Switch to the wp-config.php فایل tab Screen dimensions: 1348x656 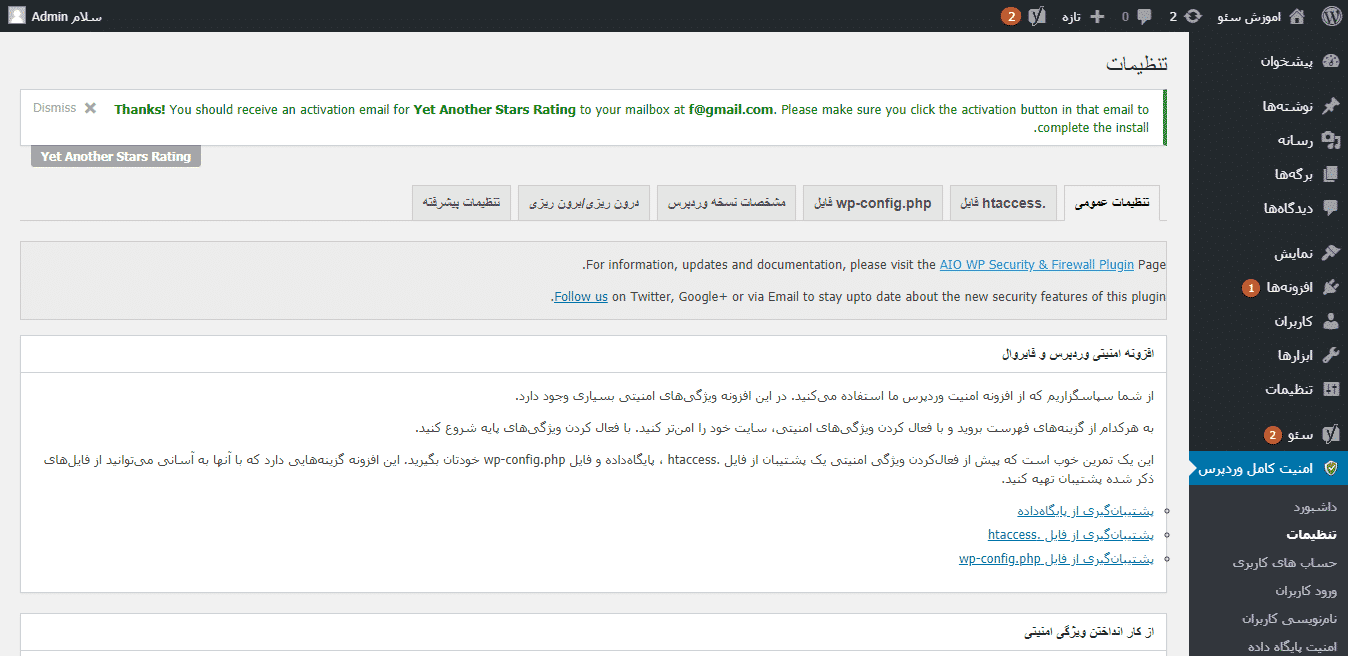tap(873, 203)
